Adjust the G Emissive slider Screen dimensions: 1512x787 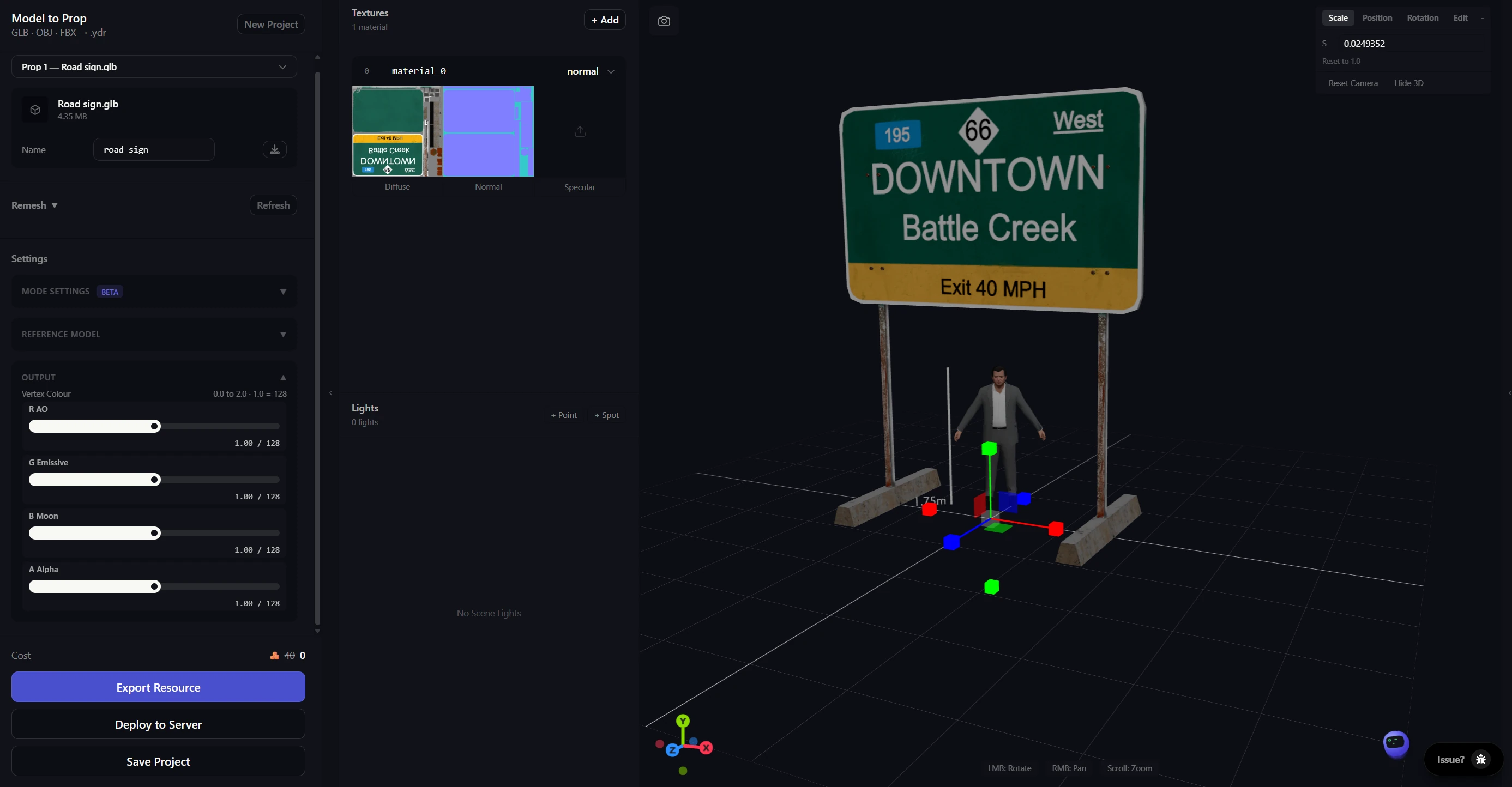tap(154, 480)
